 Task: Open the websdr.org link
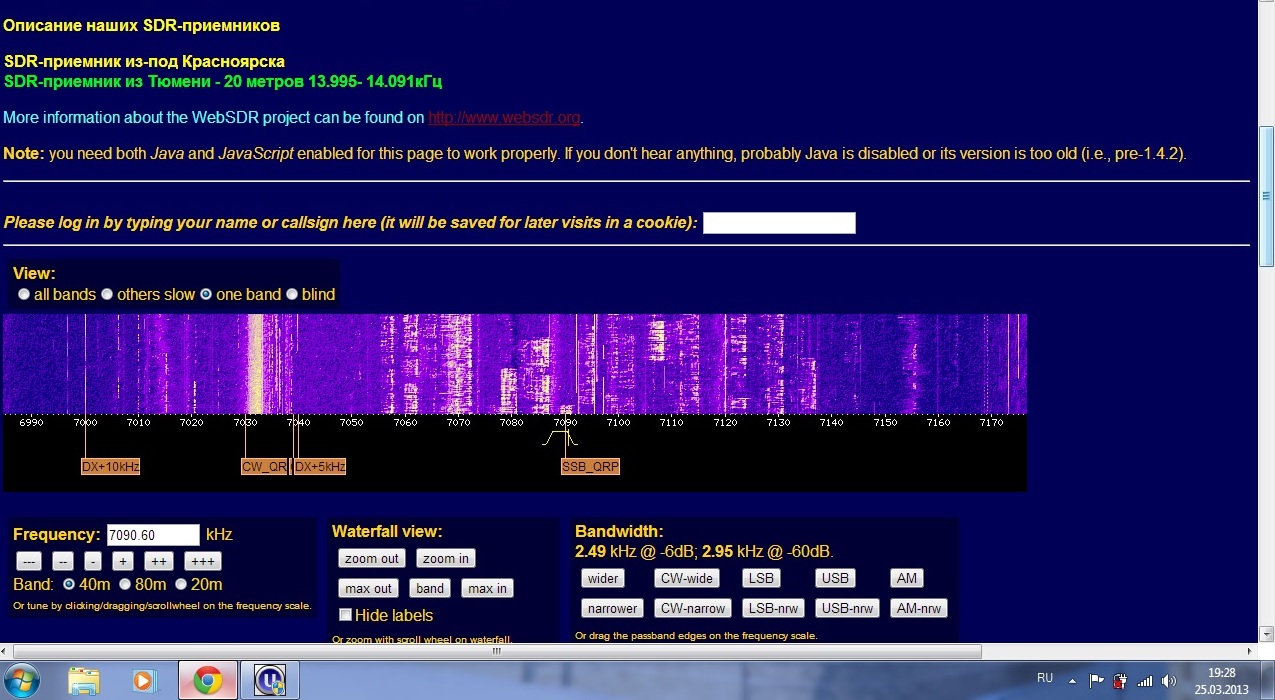click(x=504, y=118)
